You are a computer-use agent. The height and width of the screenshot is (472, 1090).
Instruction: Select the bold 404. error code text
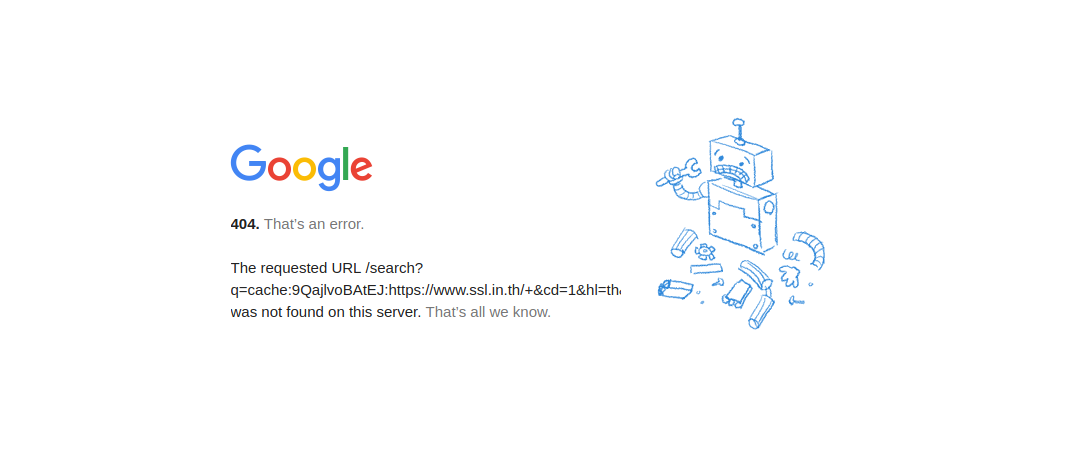pyautogui.click(x=245, y=224)
